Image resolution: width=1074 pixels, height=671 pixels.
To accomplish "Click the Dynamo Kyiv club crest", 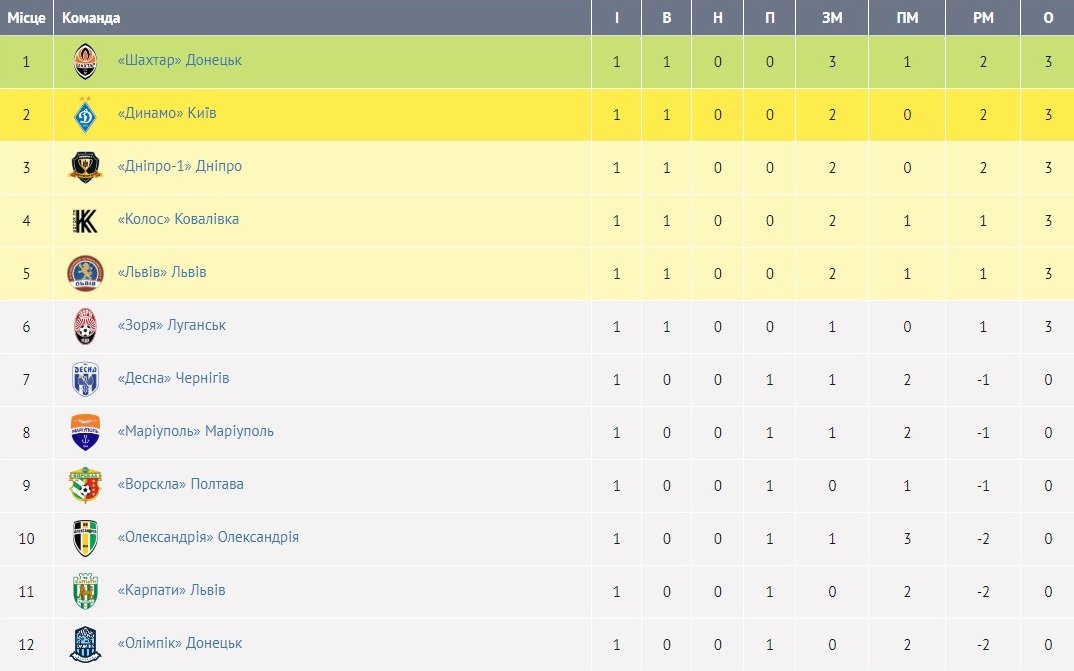I will pyautogui.click(x=85, y=114).
